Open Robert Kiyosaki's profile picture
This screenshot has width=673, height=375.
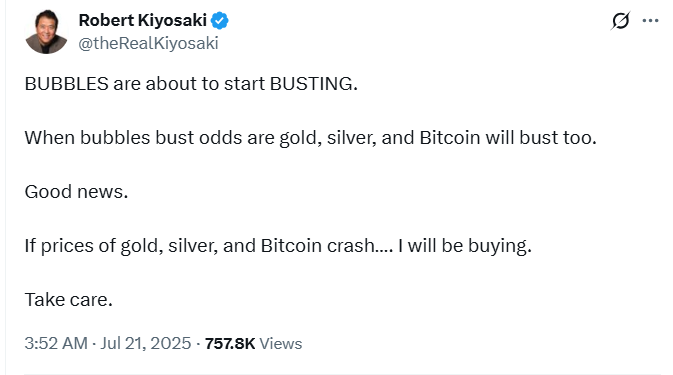pyautogui.click(x=46, y=32)
